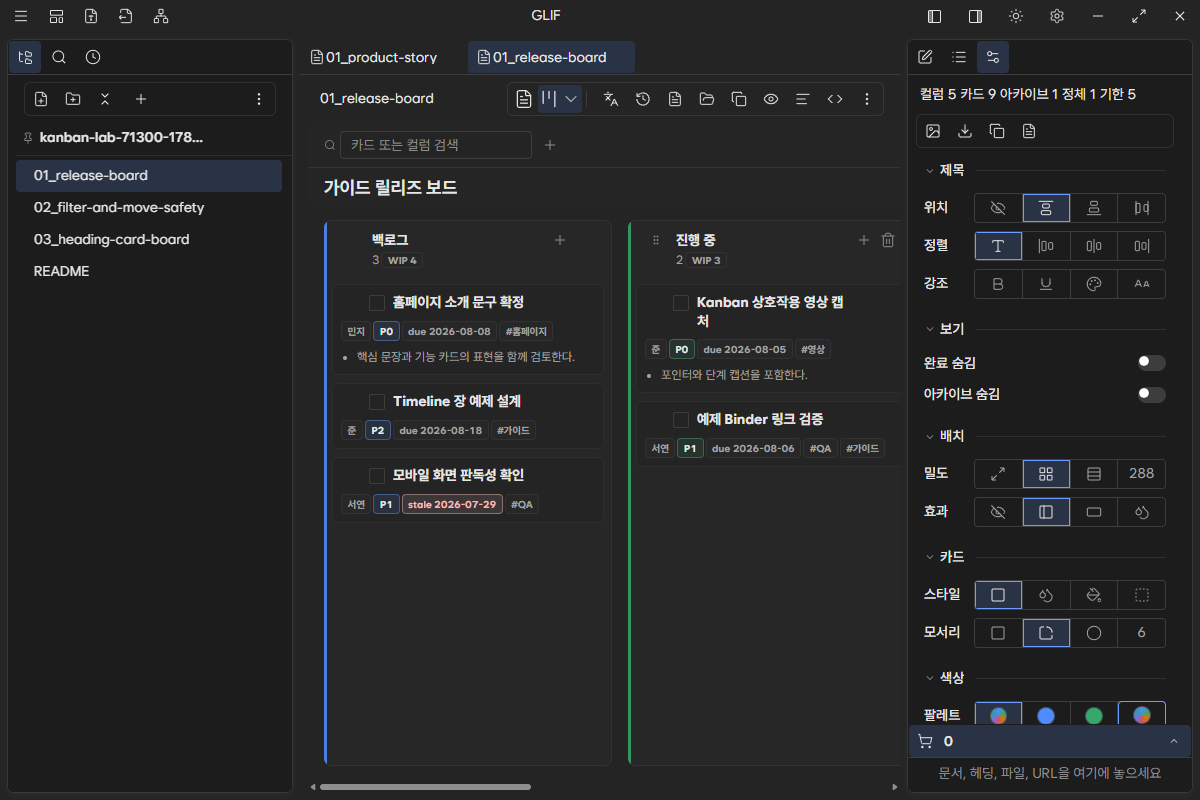
Task: Open the sidebar search tab
Action: [59, 57]
